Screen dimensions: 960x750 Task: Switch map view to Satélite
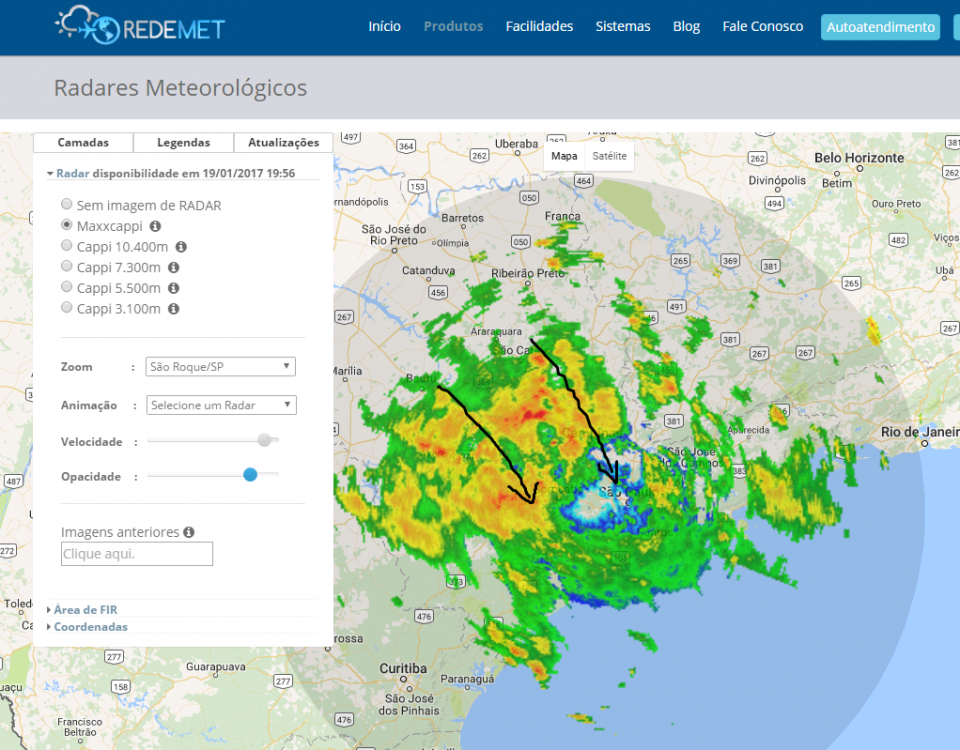coord(609,156)
